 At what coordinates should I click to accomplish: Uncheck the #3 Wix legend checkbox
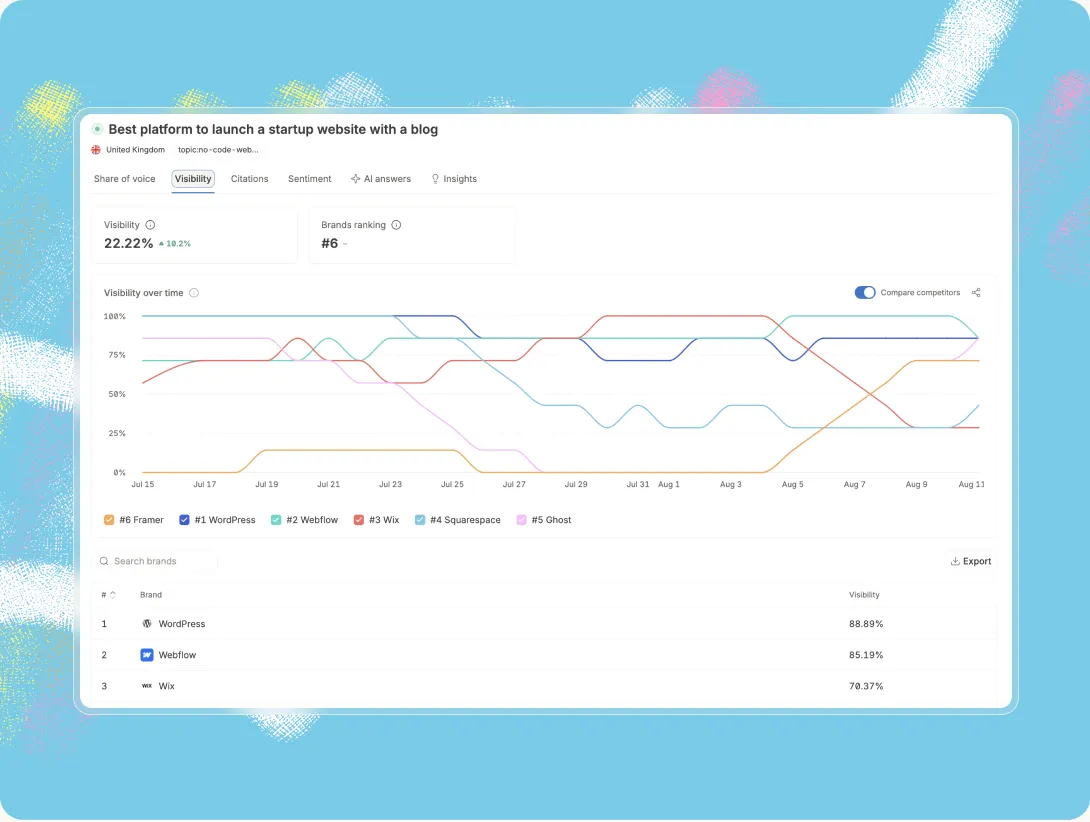(x=359, y=520)
